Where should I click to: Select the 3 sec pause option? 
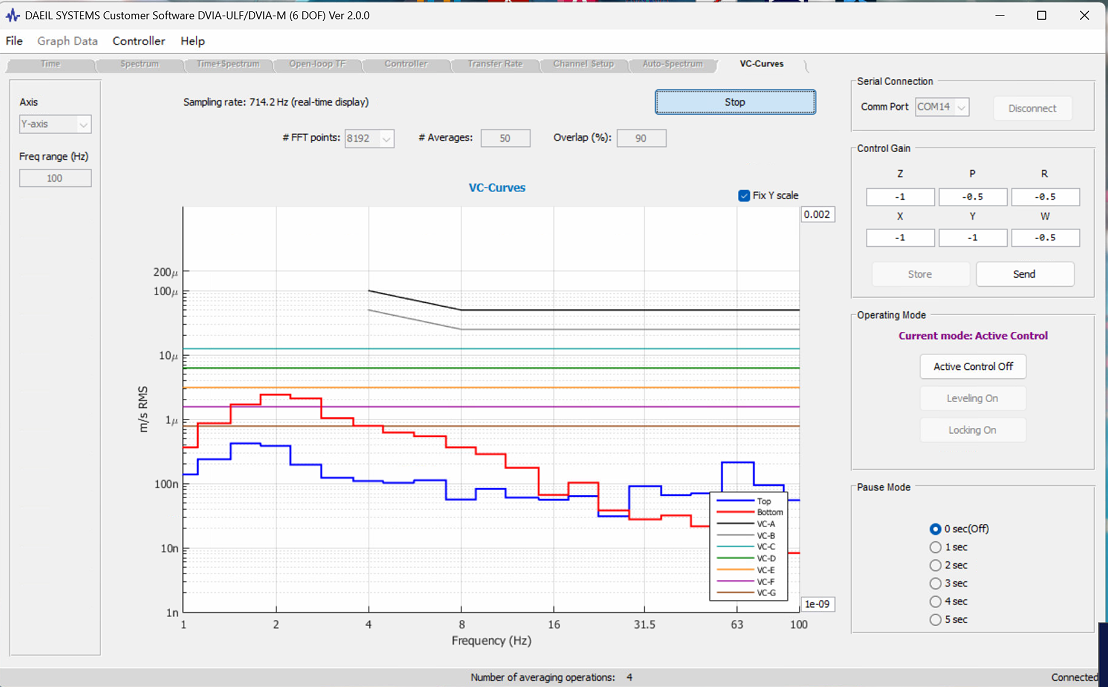pyautogui.click(x=936, y=583)
